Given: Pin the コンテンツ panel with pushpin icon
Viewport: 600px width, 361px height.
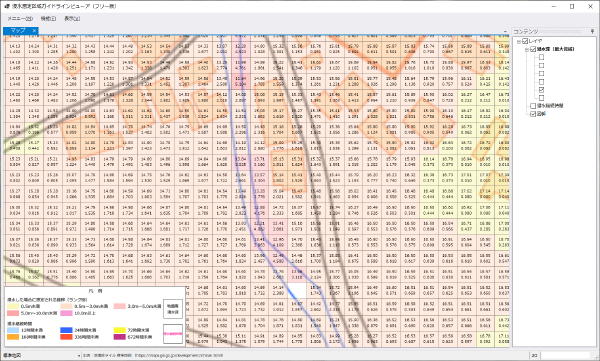Looking at the screenshot, I should 592,31.
